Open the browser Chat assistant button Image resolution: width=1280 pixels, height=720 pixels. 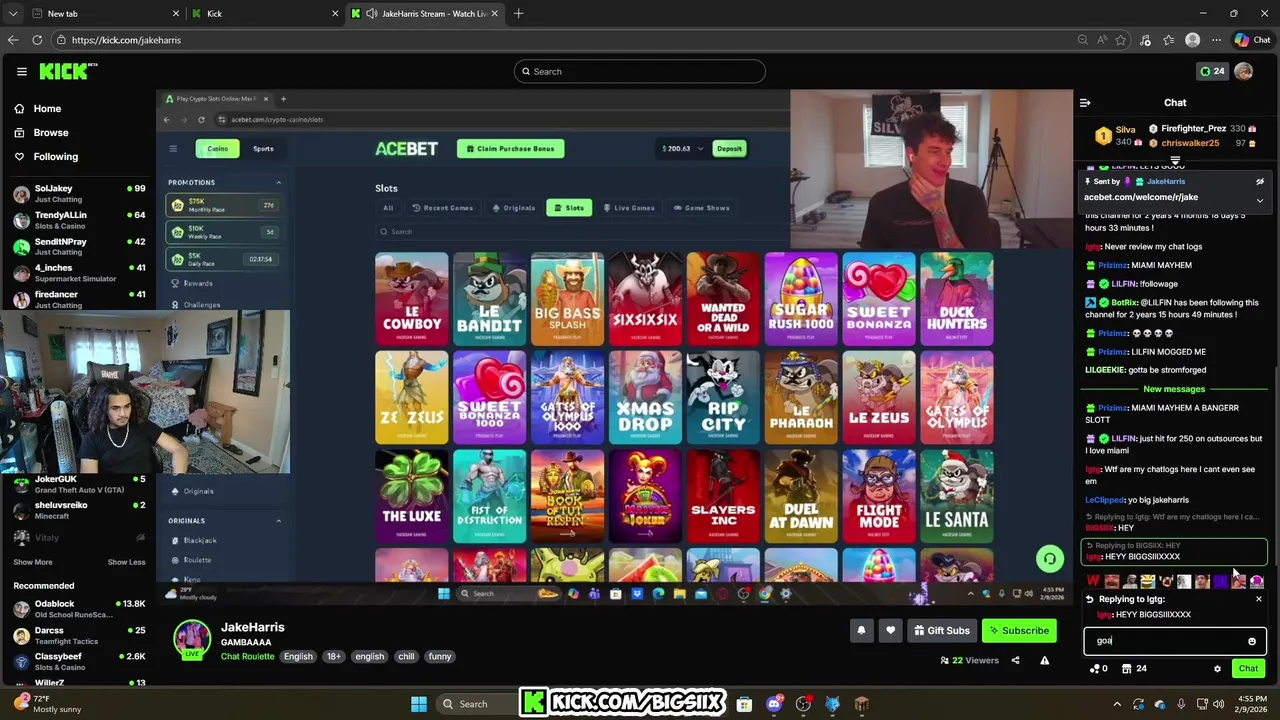click(1254, 40)
